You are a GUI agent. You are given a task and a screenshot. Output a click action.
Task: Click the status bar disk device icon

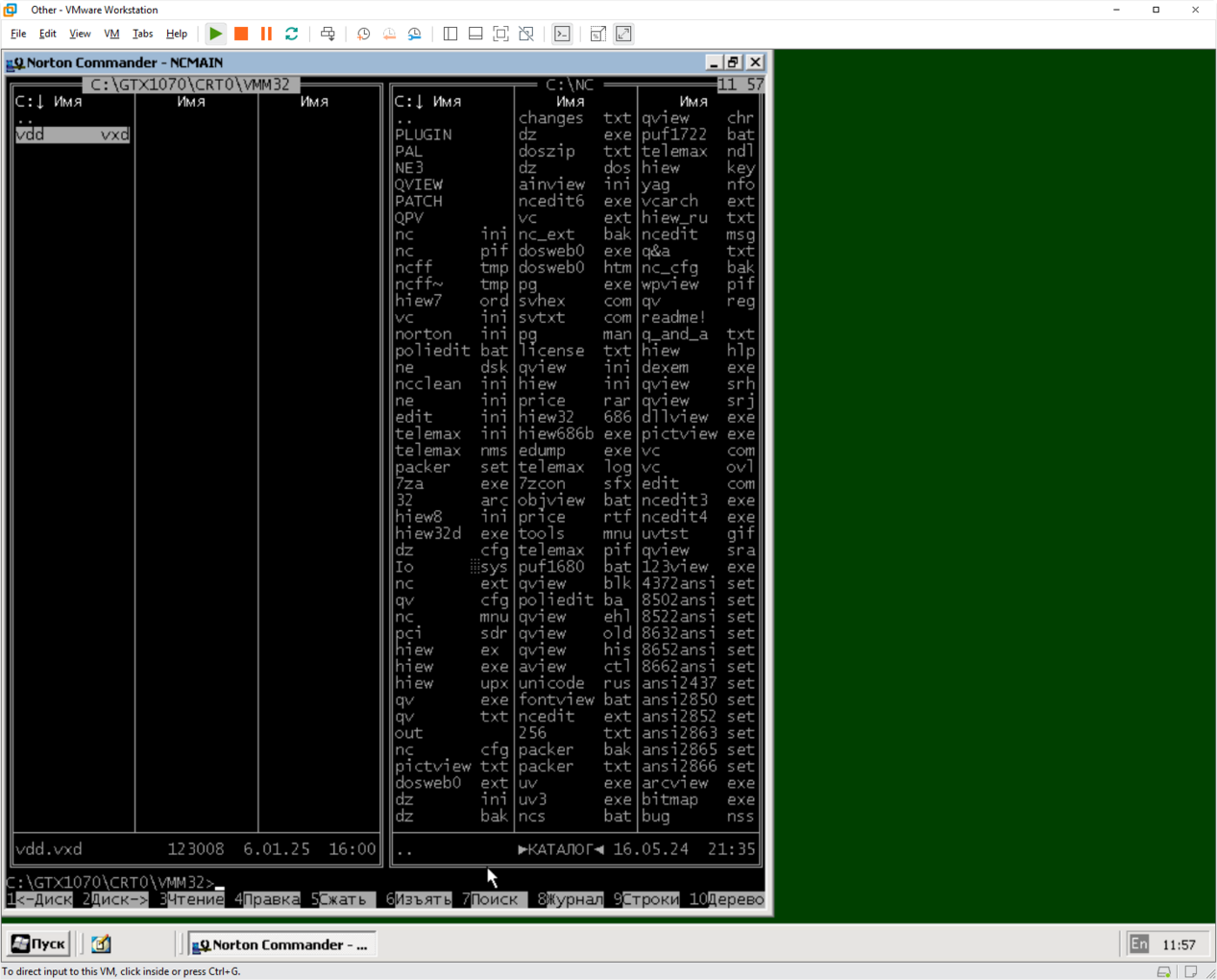click(1163, 971)
